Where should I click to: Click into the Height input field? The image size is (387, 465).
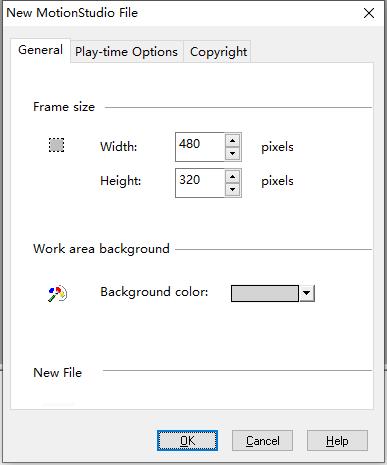pyautogui.click(x=200, y=183)
